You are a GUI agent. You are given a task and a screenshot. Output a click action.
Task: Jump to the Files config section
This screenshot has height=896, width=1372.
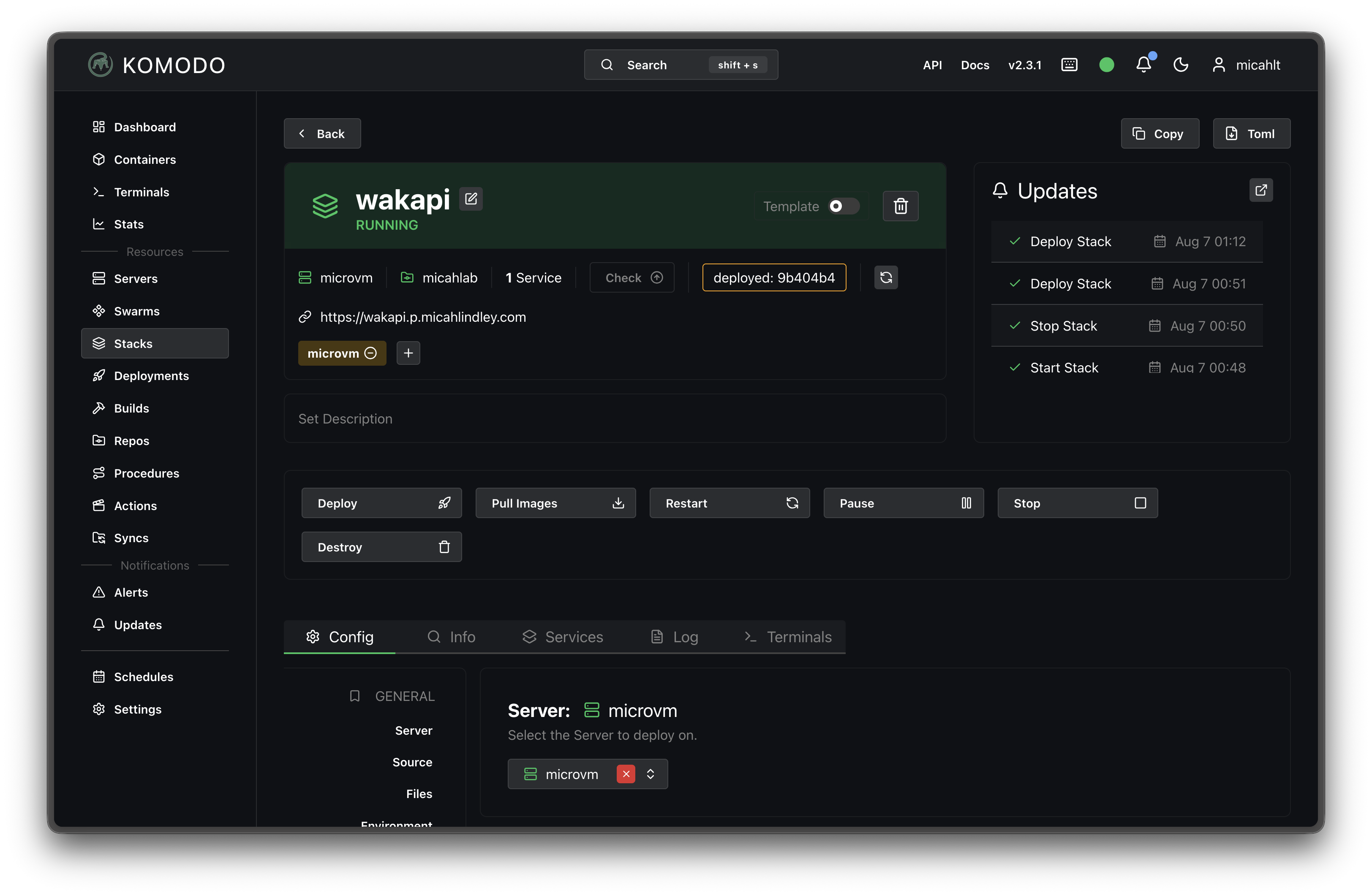click(x=419, y=793)
